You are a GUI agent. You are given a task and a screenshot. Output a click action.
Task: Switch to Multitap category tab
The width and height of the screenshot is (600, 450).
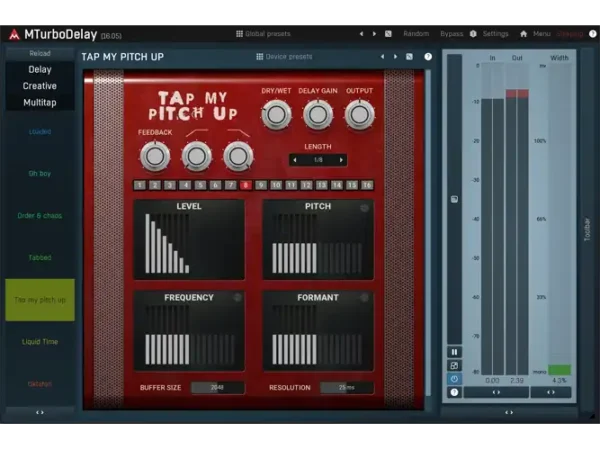click(40, 103)
